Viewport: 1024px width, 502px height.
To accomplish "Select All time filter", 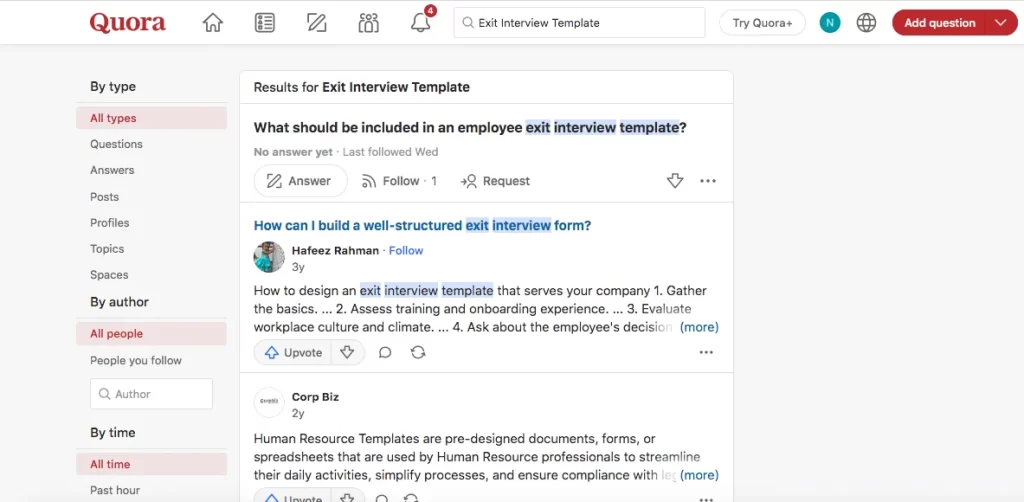I will coord(152,464).
